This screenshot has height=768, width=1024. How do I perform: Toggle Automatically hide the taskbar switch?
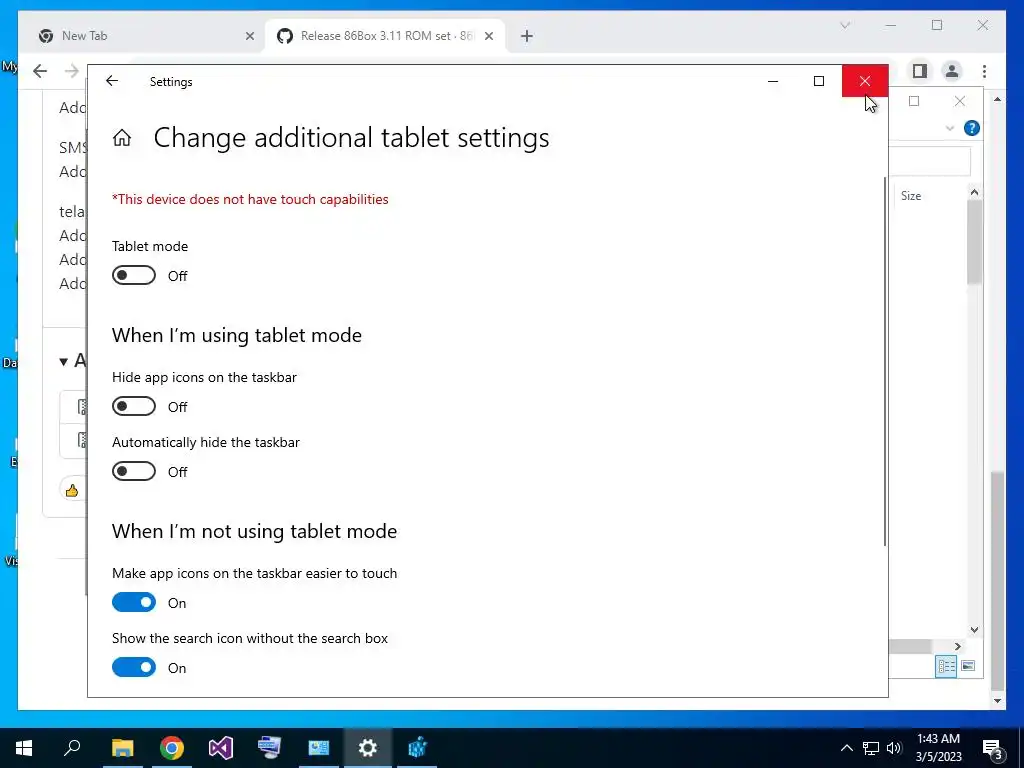134,472
